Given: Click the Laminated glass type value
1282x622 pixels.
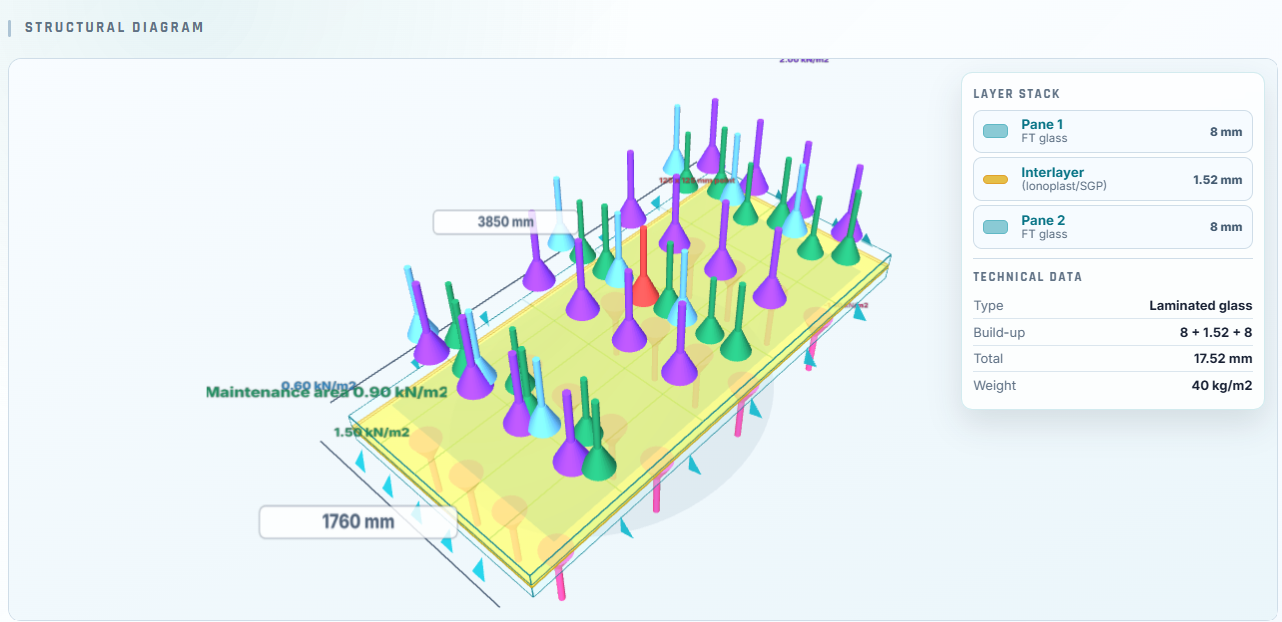Looking at the screenshot, I should [x=1200, y=305].
